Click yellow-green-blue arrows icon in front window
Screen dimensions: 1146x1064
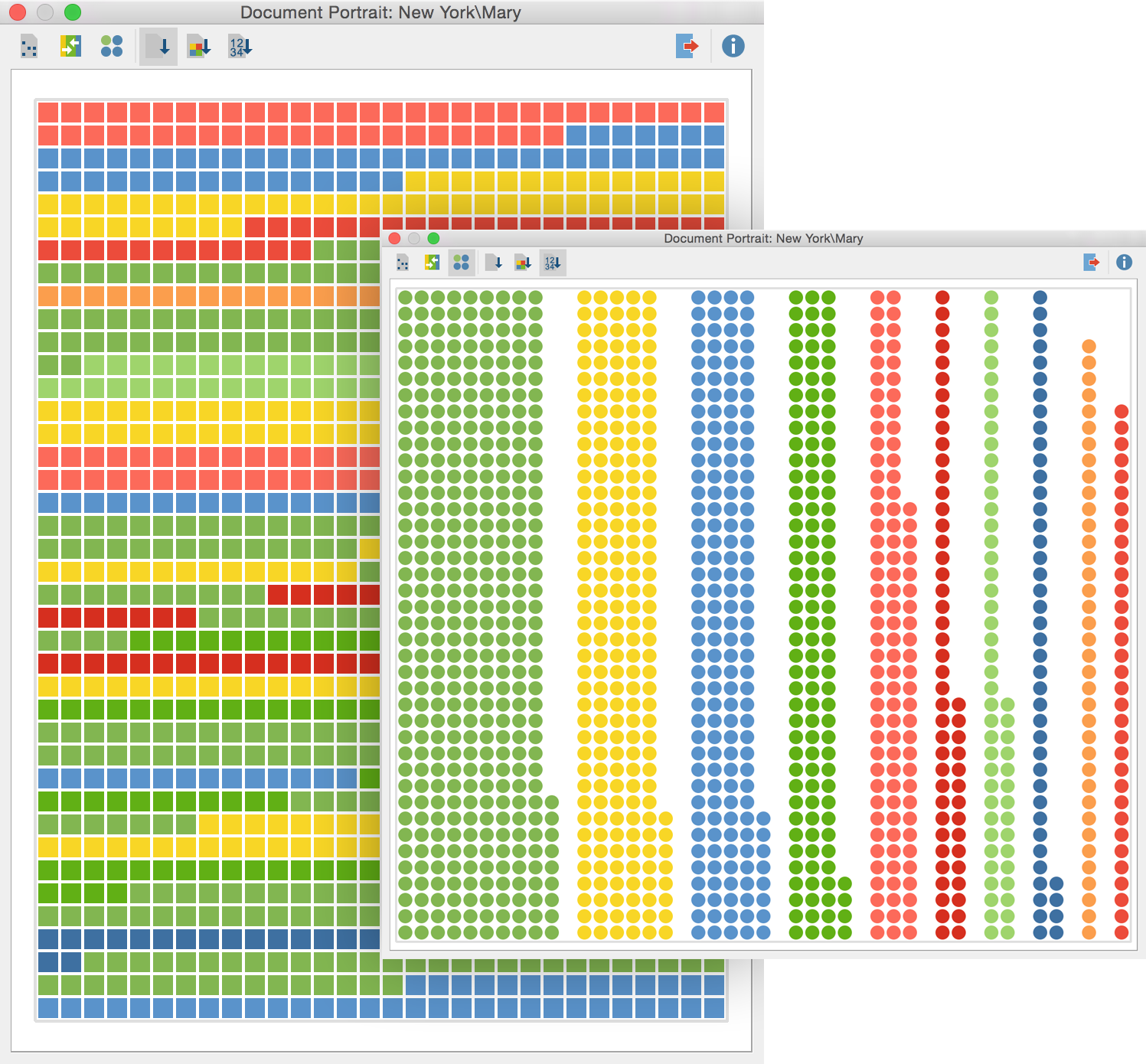[432, 263]
